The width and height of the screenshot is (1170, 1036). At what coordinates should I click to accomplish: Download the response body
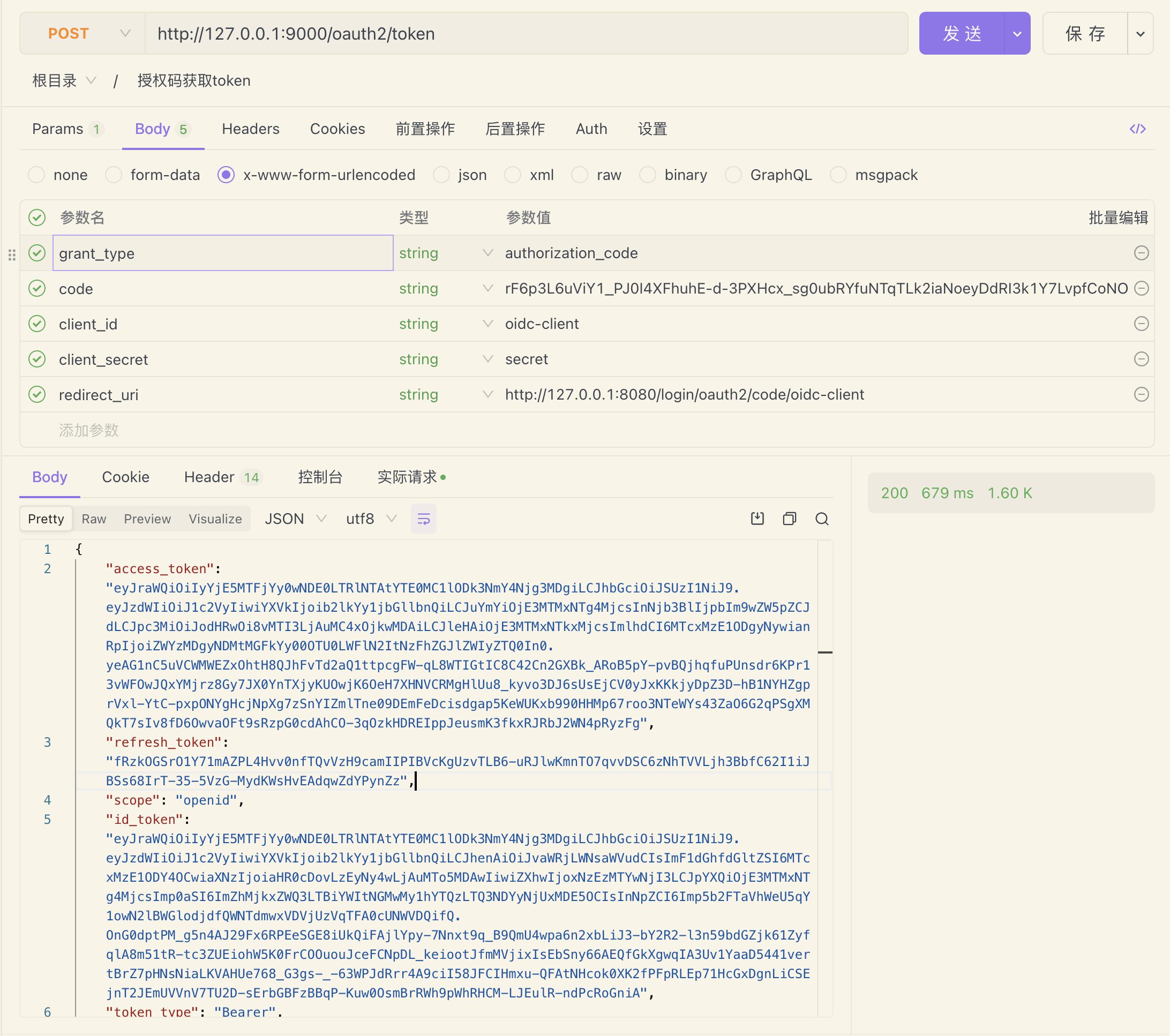click(757, 519)
